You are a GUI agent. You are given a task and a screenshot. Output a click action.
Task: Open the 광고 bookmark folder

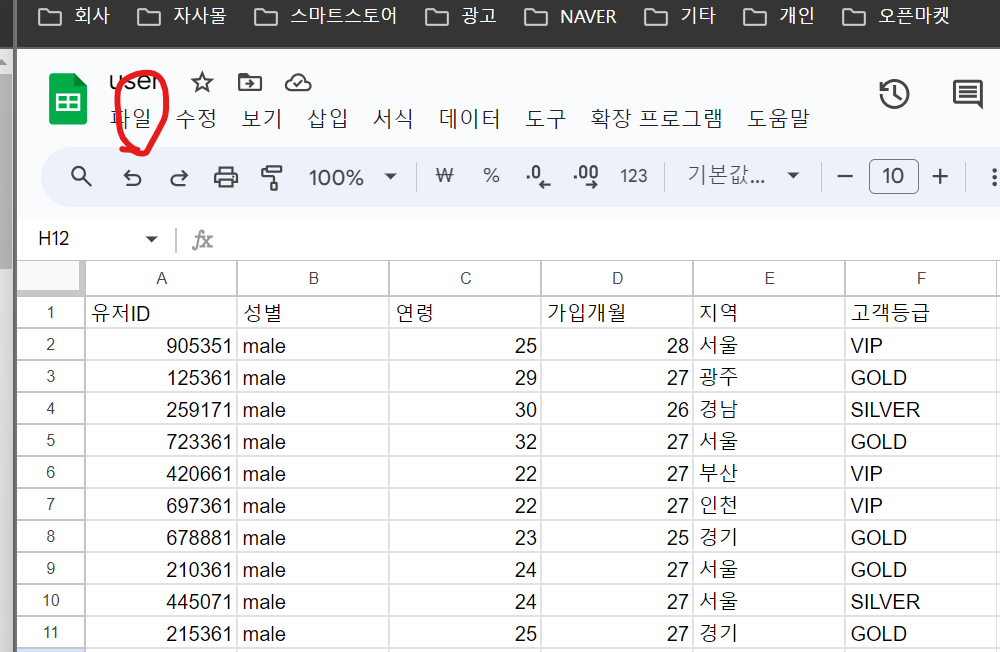pyautogui.click(x=461, y=16)
